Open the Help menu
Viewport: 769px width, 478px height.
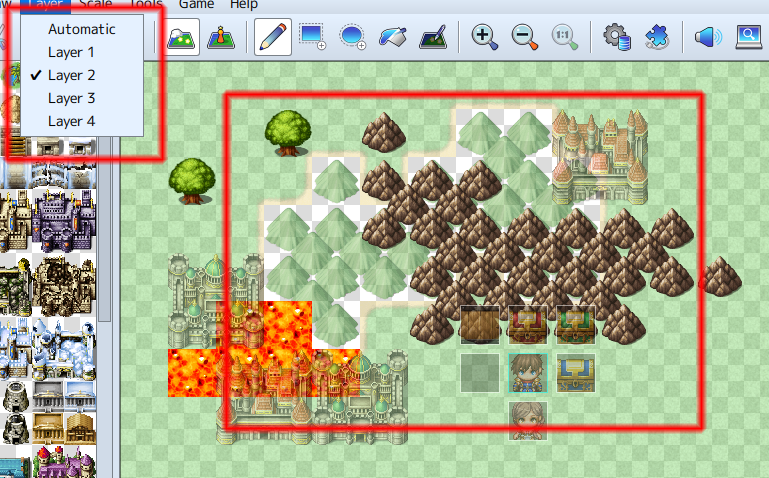(x=244, y=5)
